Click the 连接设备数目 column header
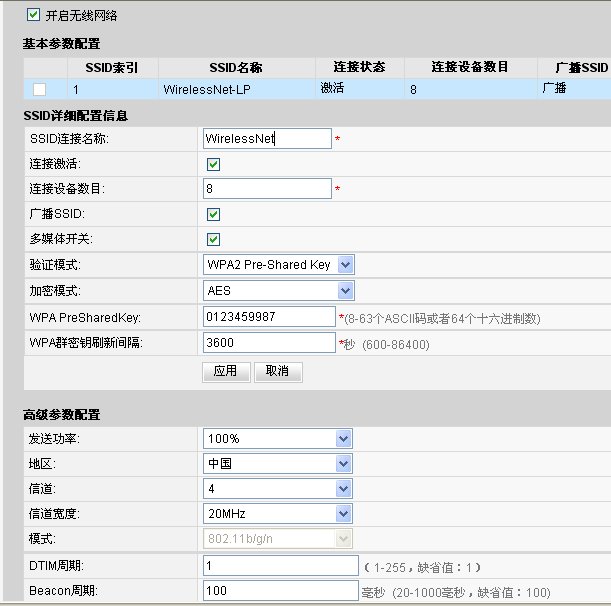This screenshot has height=606, width=611. coord(470,67)
